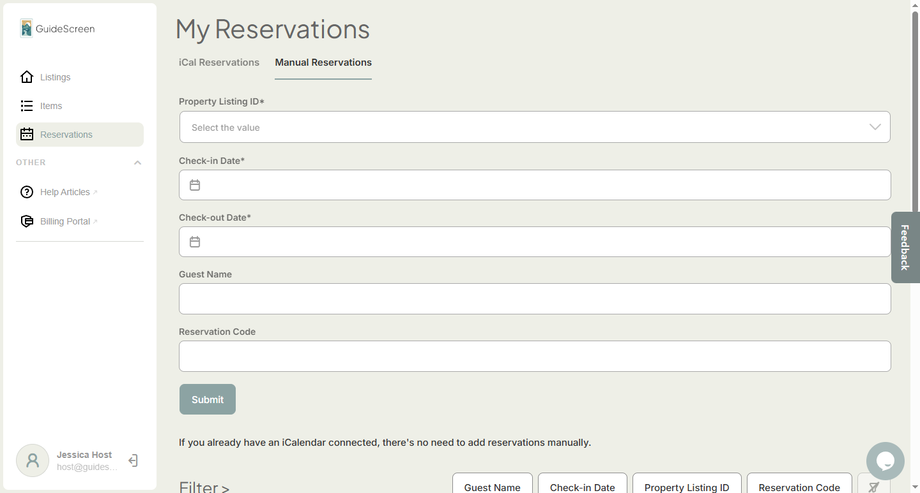Filter by Guest Name button
The width and height of the screenshot is (920, 493).
click(492, 485)
